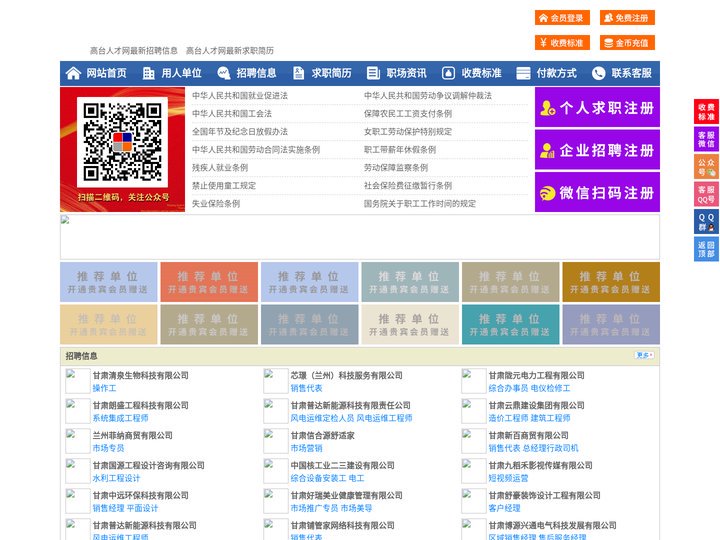Screen dimensions: 720x540
Task: Open 水利工程设计 job link
Action: point(116,478)
